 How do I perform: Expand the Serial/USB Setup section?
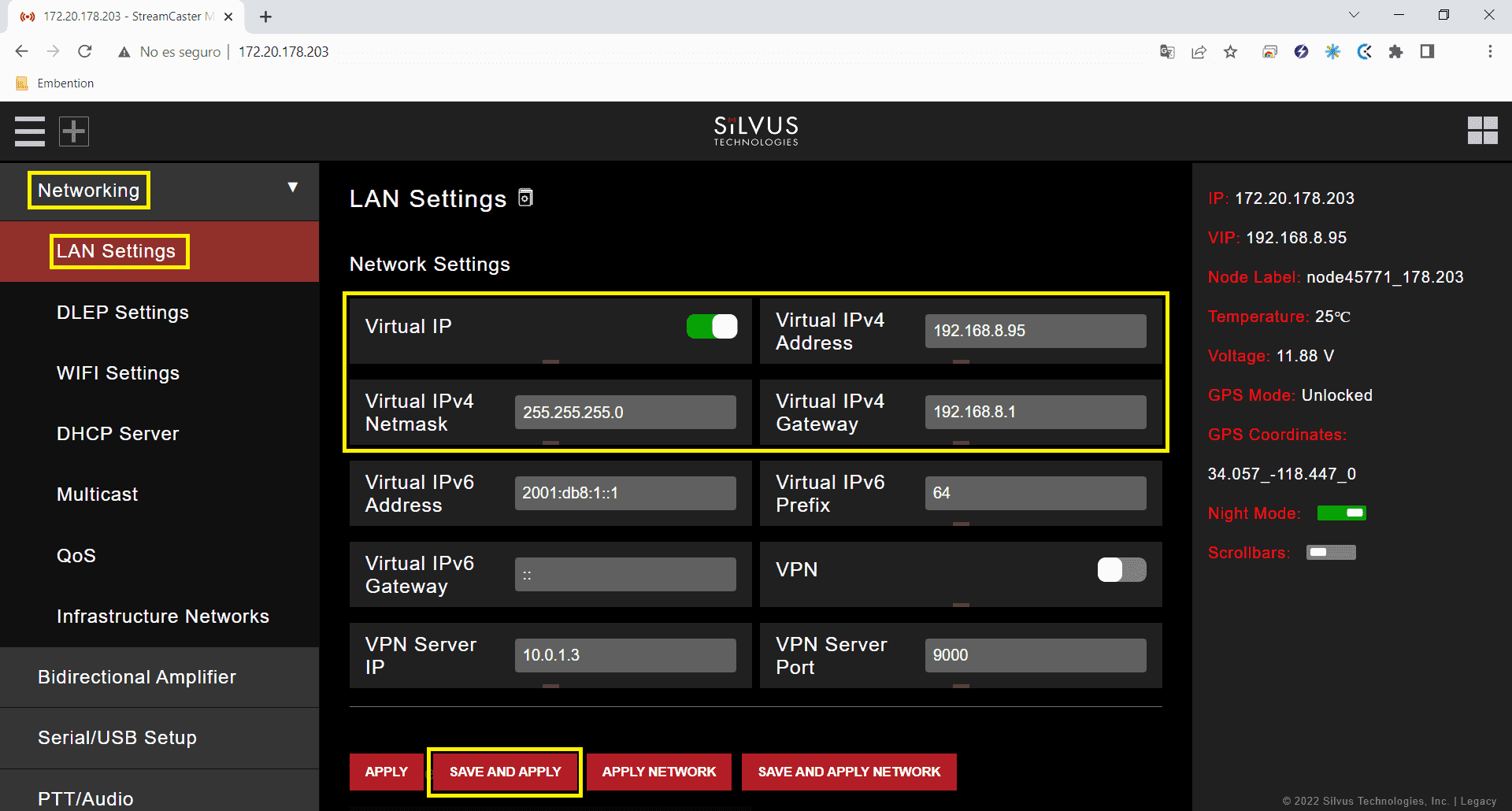pos(117,738)
